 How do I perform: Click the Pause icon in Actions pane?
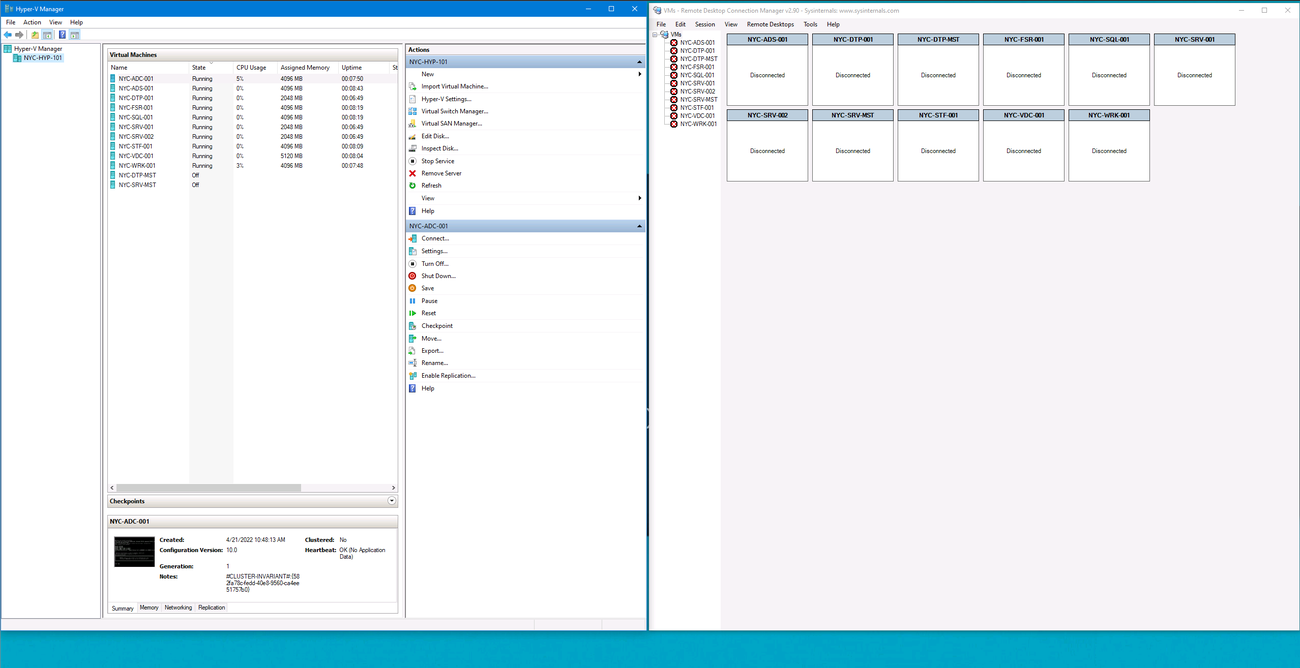(412, 301)
